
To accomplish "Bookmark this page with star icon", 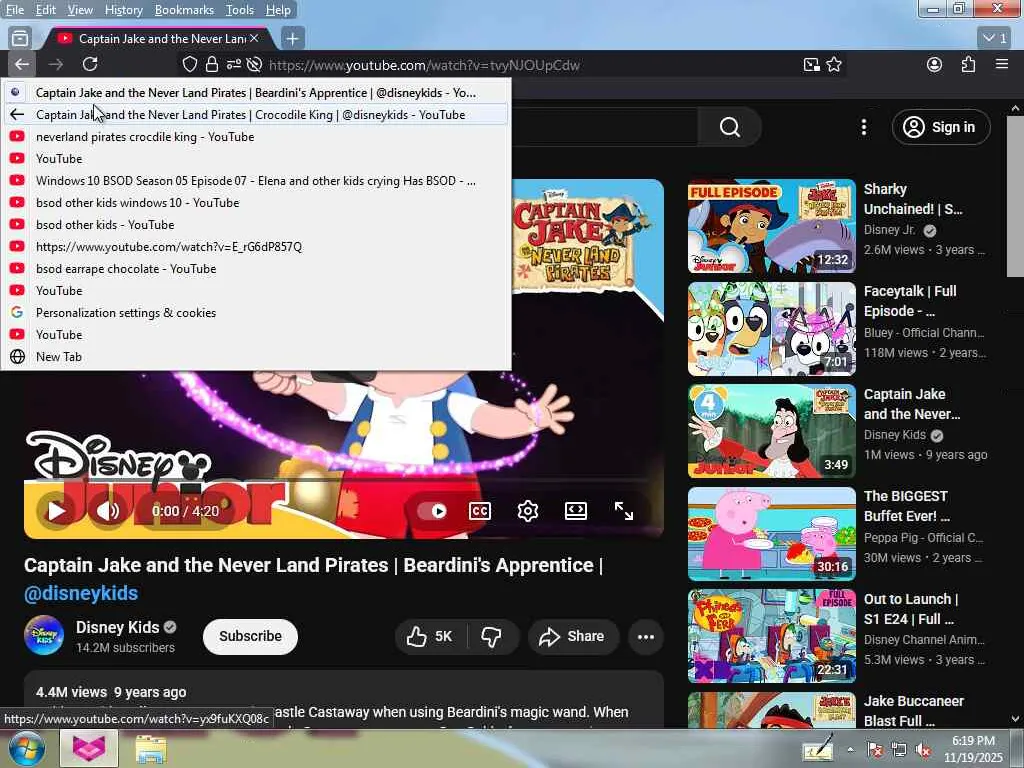I will pyautogui.click(x=834, y=64).
